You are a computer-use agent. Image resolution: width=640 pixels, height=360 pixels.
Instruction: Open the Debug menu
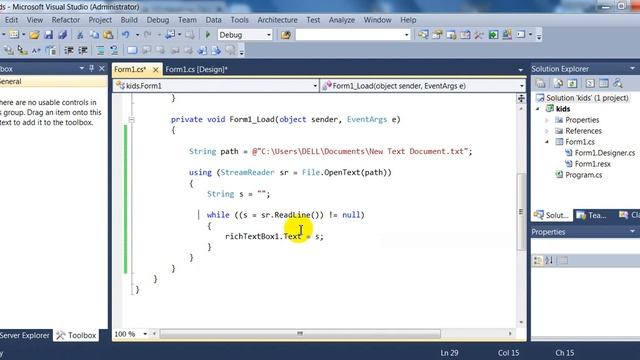158,20
